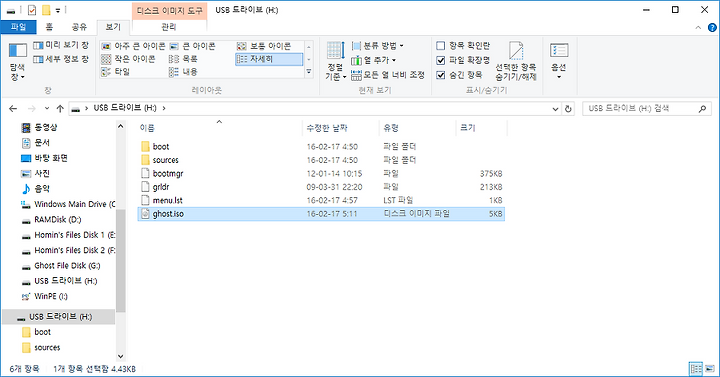720x377 pixels.
Task: Open the Manage (관리) tab
Action: [169, 27]
